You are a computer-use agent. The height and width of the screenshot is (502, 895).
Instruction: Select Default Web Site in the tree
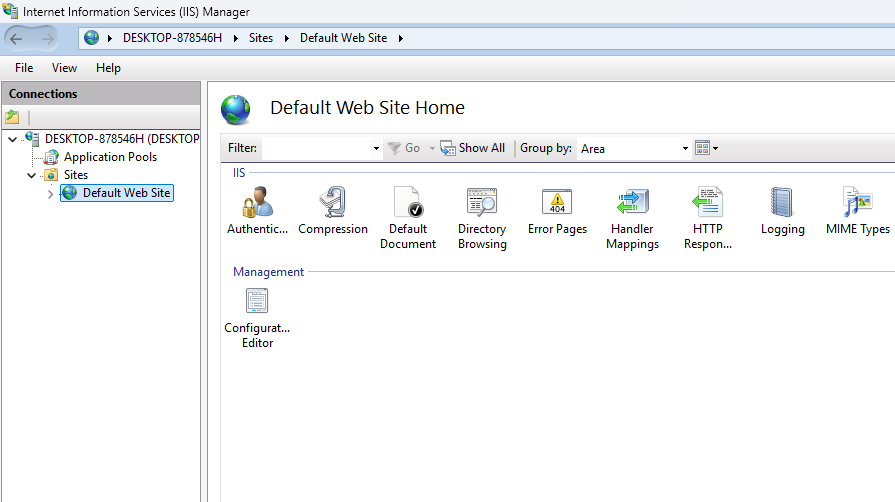click(126, 193)
